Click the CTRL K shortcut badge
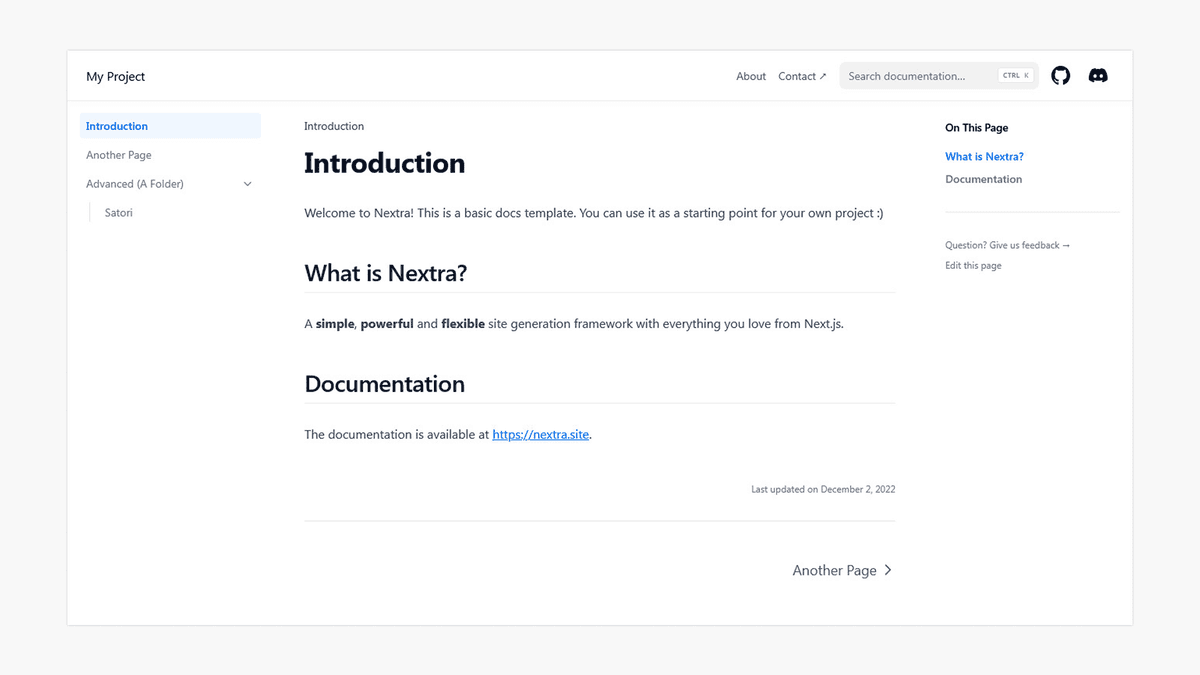Viewport: 1200px width, 675px height. click(1014, 74)
